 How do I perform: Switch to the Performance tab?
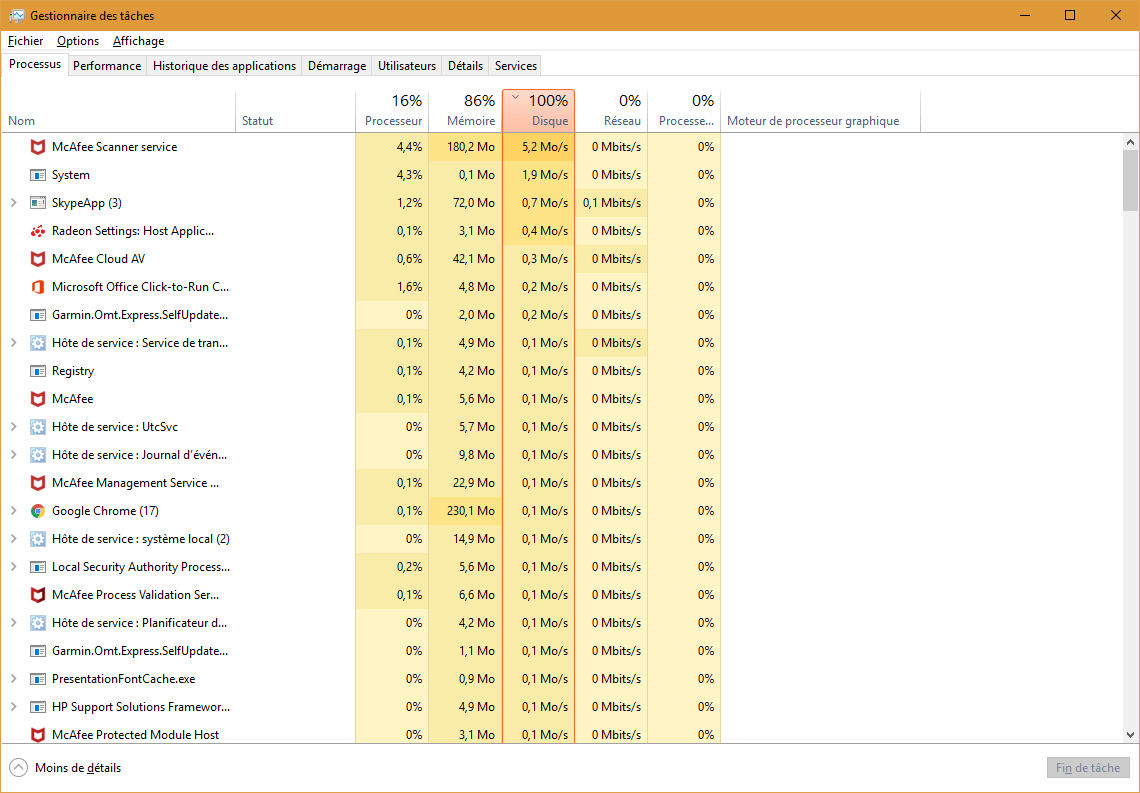click(107, 66)
